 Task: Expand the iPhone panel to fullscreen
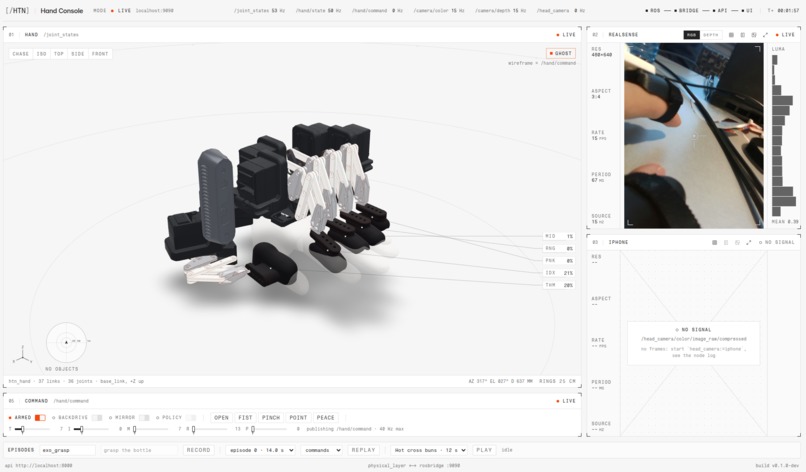click(748, 242)
